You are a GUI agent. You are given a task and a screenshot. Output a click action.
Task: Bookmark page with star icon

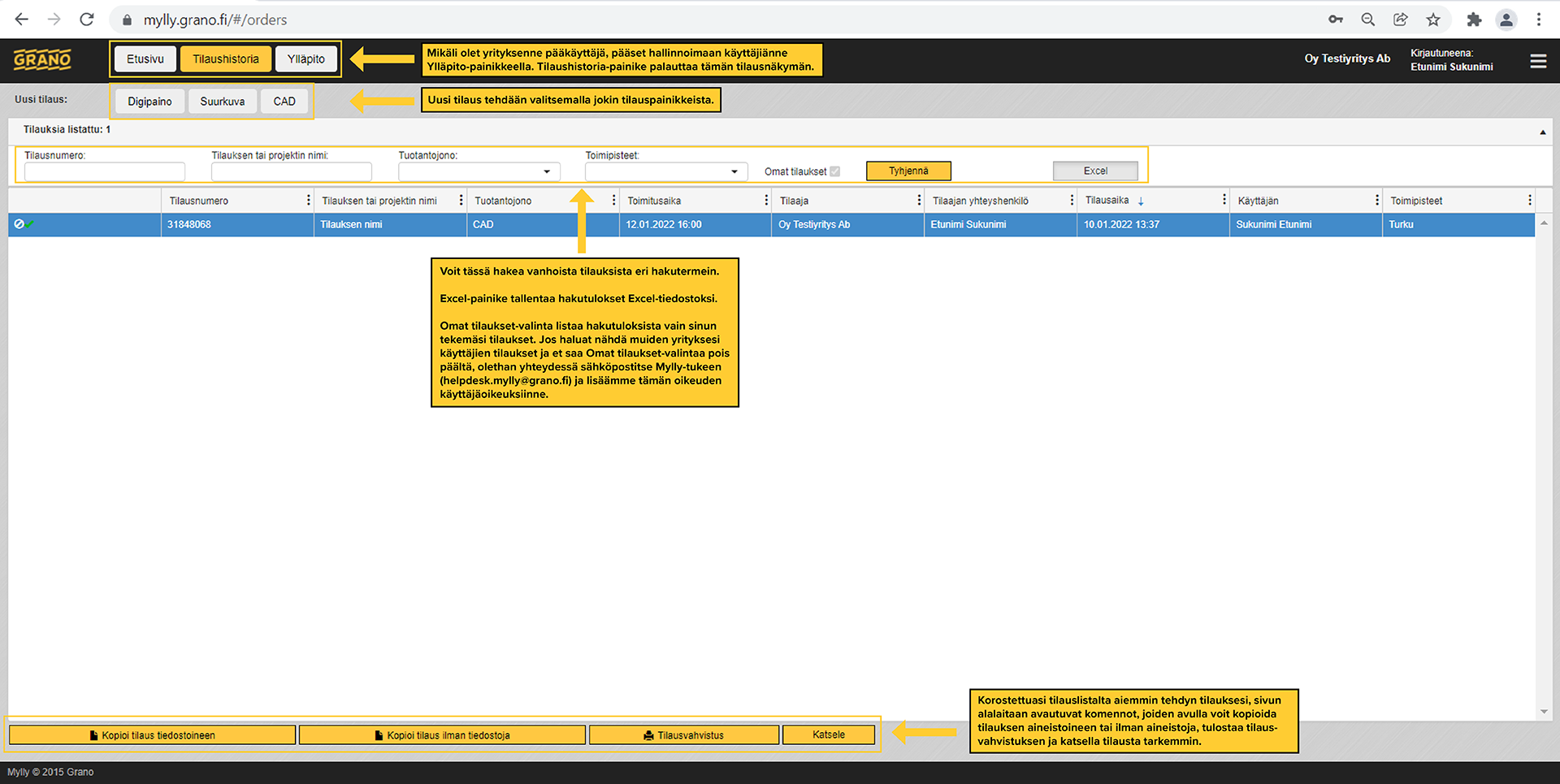click(1433, 19)
